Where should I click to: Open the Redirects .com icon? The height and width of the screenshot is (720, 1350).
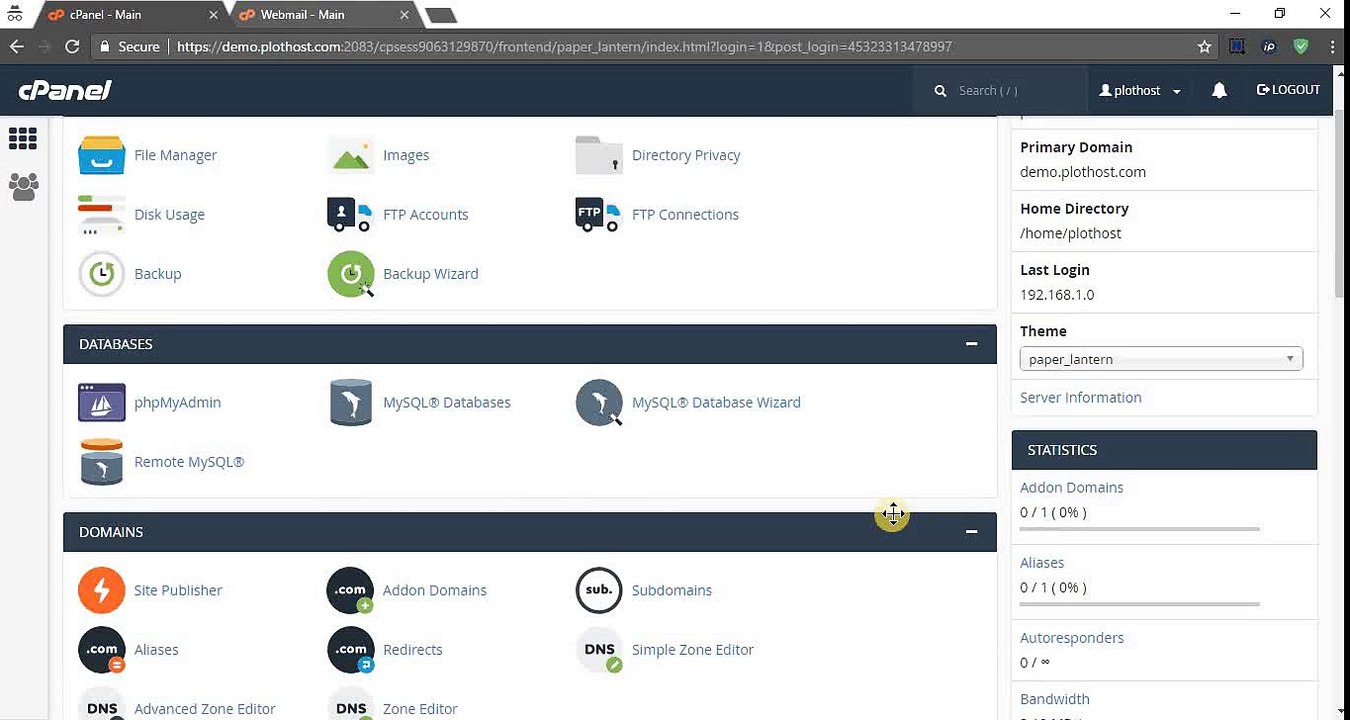coord(351,650)
